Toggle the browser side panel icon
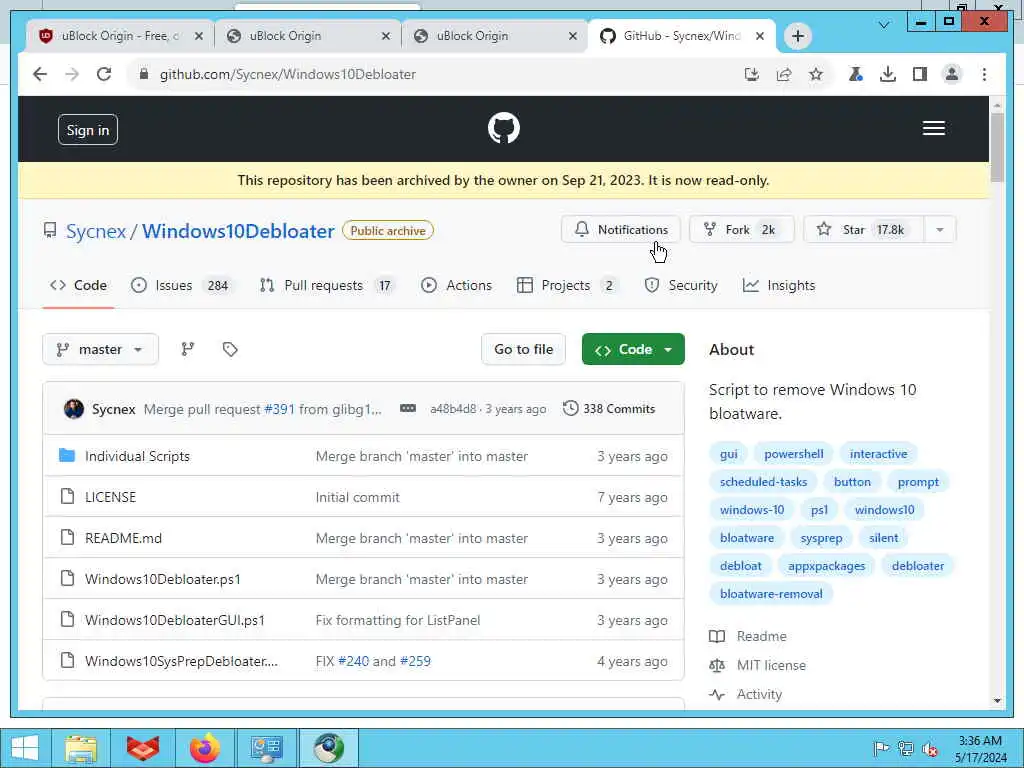 pos(920,74)
